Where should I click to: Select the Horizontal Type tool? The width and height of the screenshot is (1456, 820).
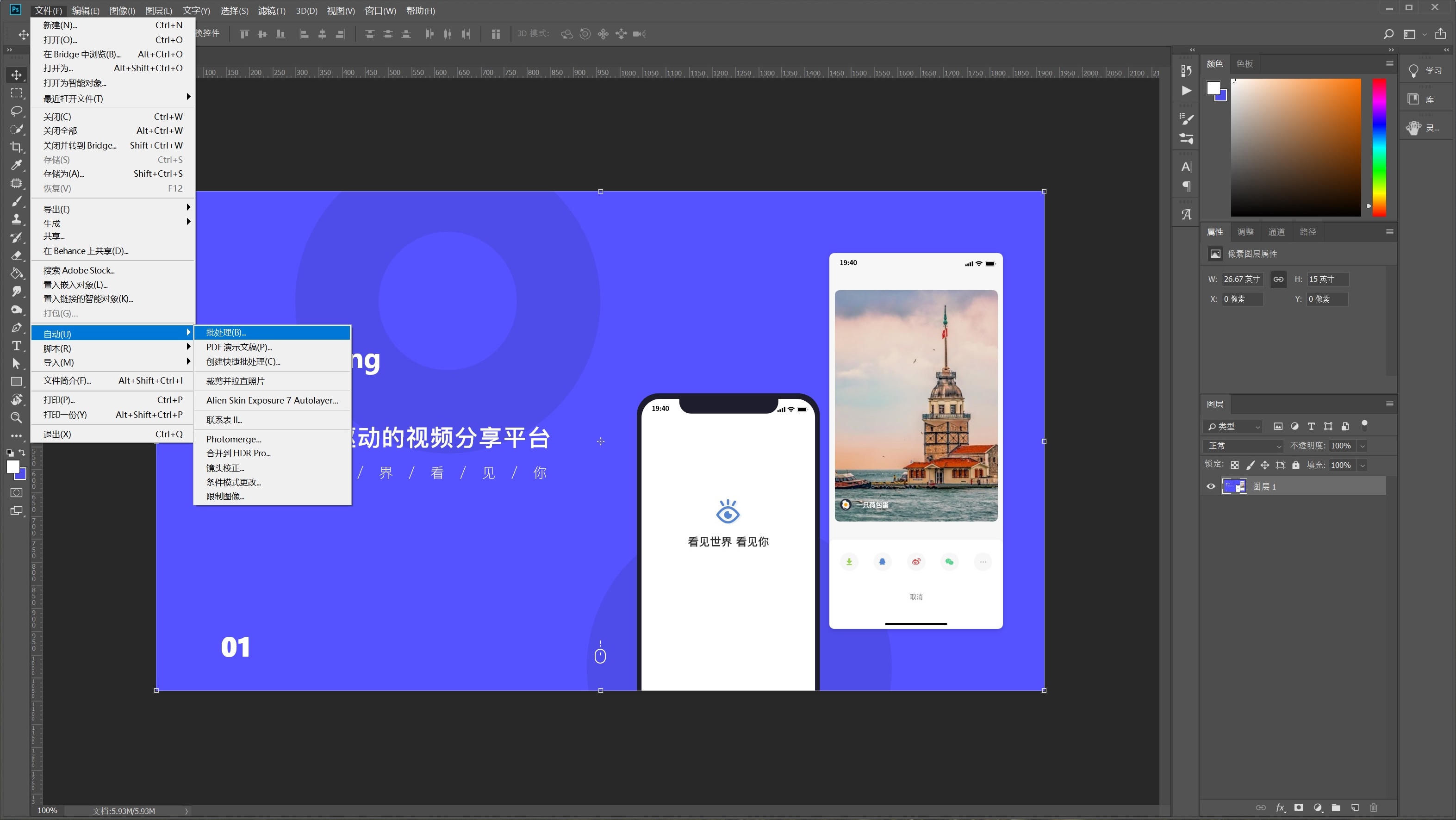16,346
